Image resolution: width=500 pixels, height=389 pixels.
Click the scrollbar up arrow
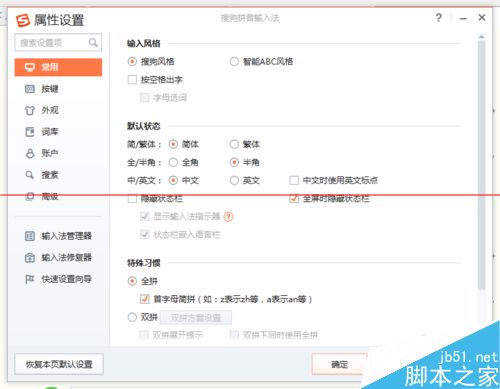481,36
